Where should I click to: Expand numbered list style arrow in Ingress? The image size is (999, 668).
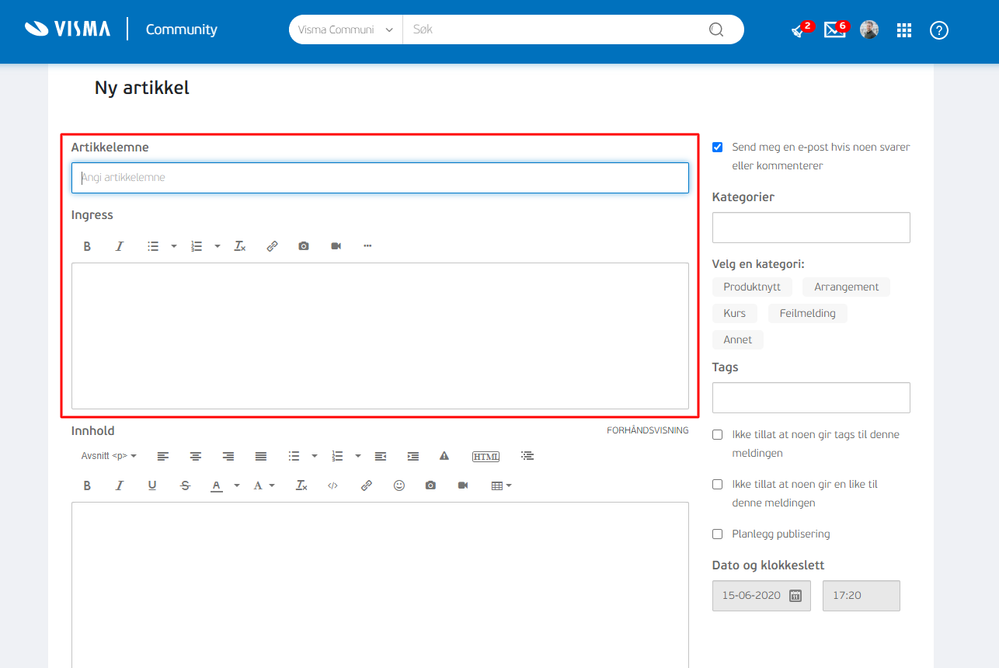(217, 246)
